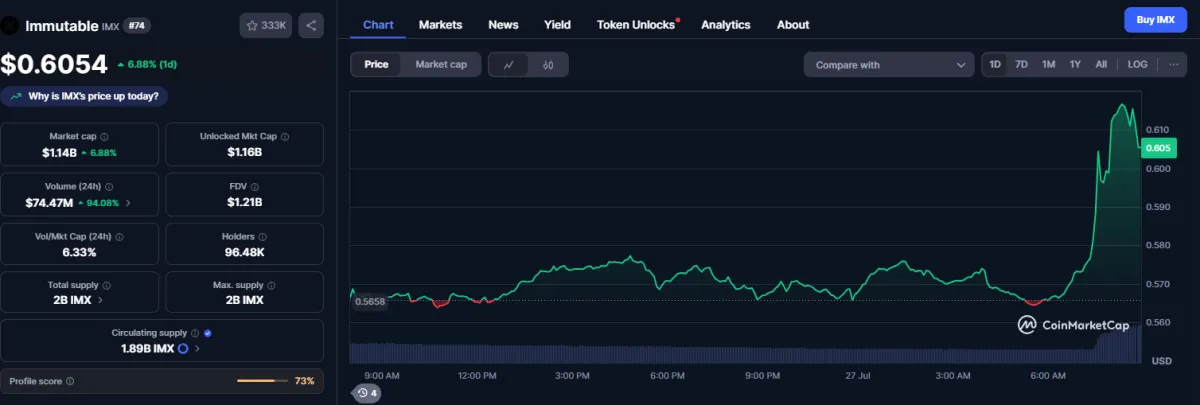Show Vol/Mkt Cap (24h) info icon

(120, 236)
